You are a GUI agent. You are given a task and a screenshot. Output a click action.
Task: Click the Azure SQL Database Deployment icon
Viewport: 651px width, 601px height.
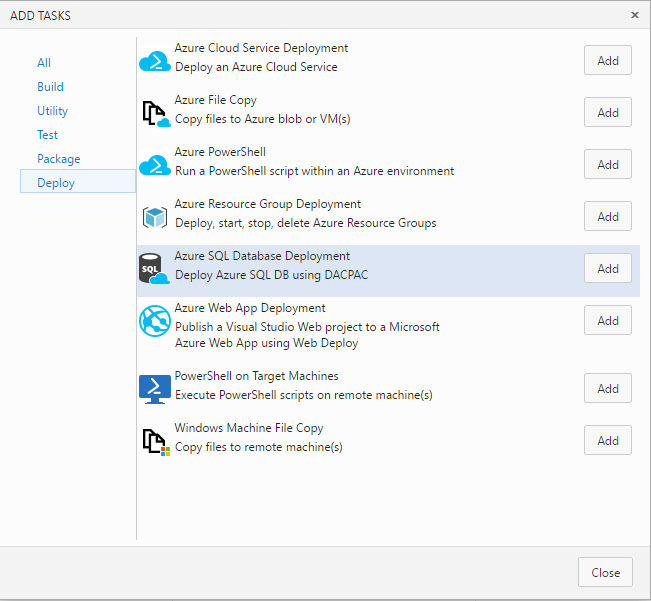154,269
